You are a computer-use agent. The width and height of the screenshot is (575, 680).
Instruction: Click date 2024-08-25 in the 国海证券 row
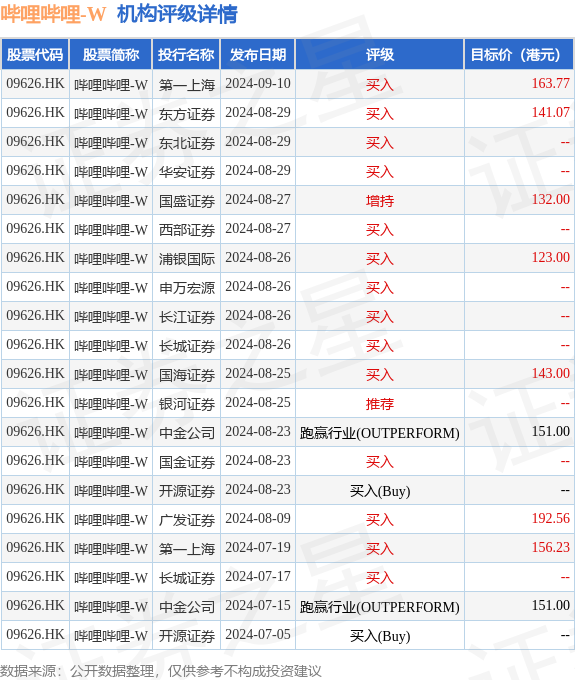pos(258,373)
